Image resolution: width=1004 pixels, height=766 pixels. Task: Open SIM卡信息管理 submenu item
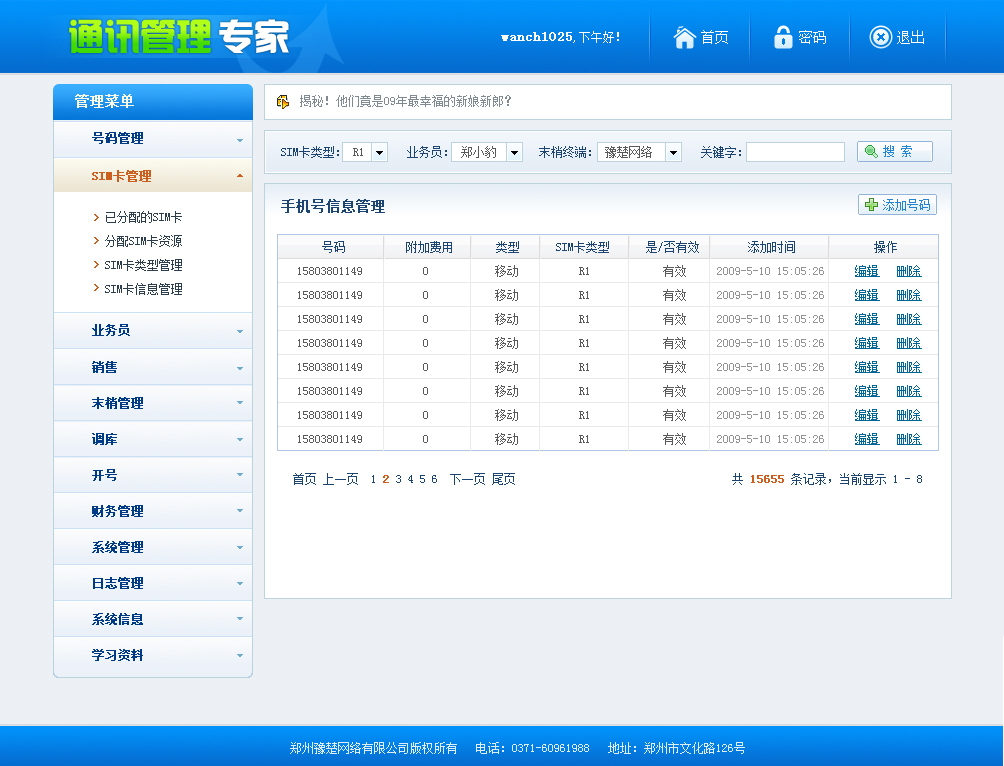[x=143, y=289]
